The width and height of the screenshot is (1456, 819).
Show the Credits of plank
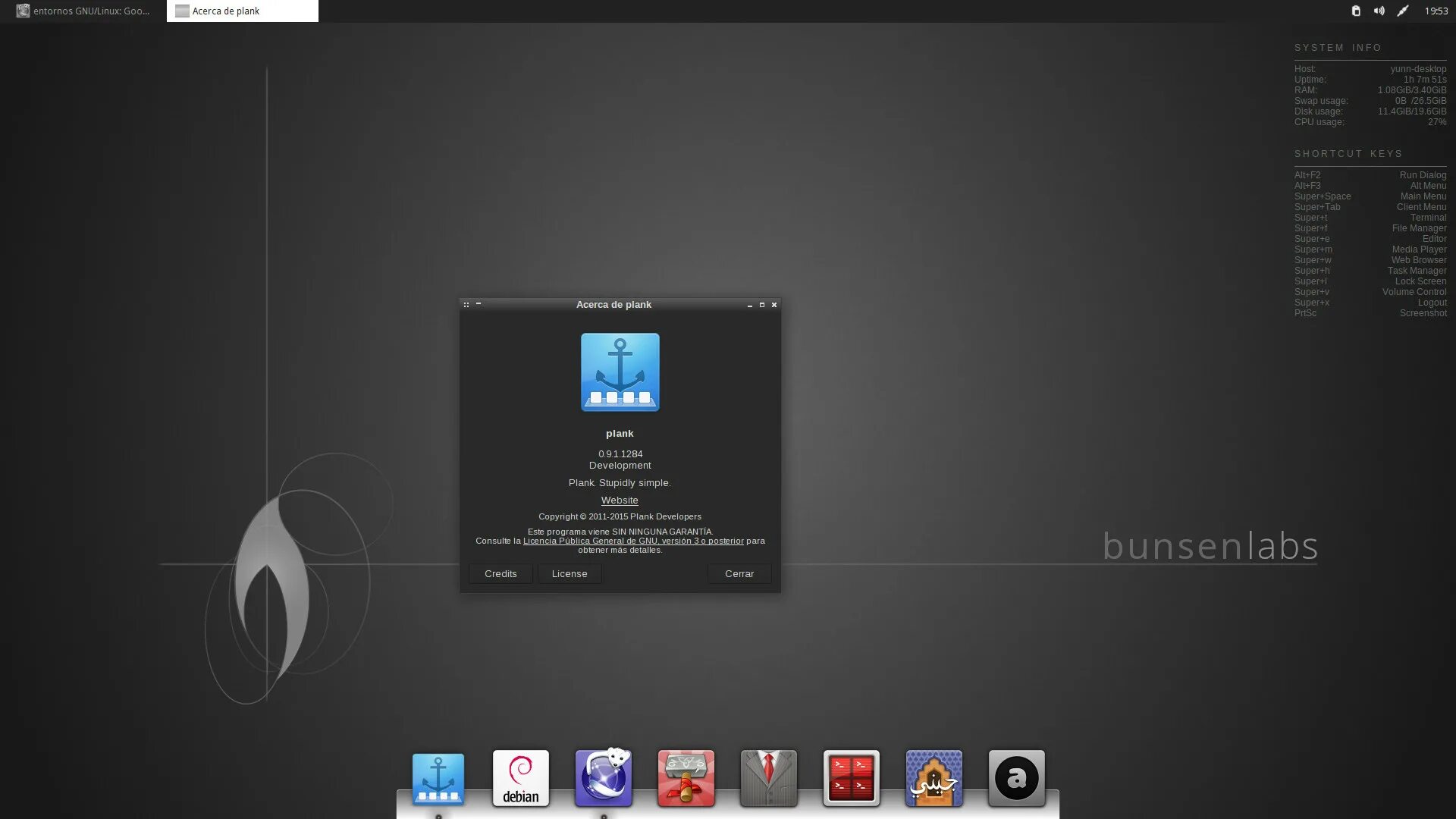pos(500,574)
